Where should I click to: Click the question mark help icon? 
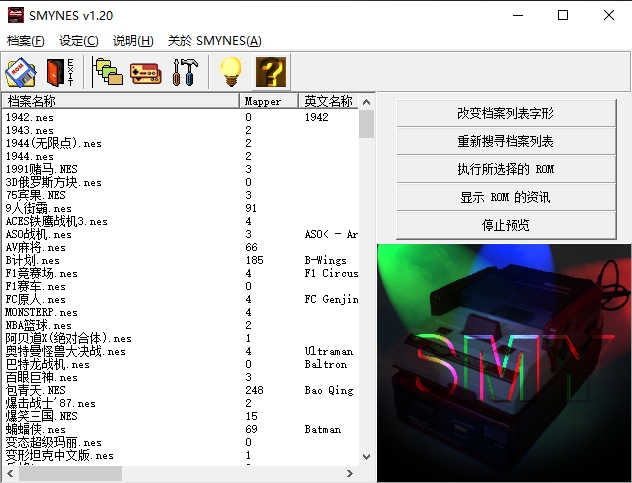click(x=271, y=72)
